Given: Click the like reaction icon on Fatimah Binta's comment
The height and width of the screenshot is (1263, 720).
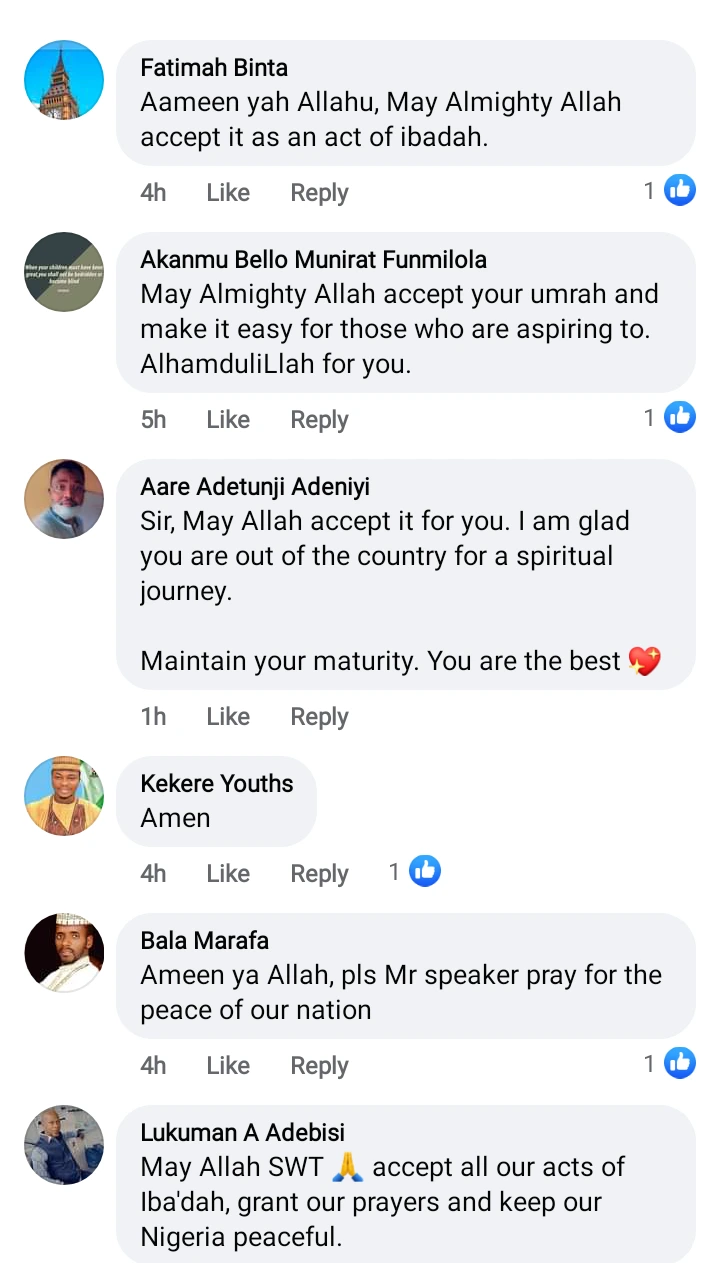Looking at the screenshot, I should [680, 189].
